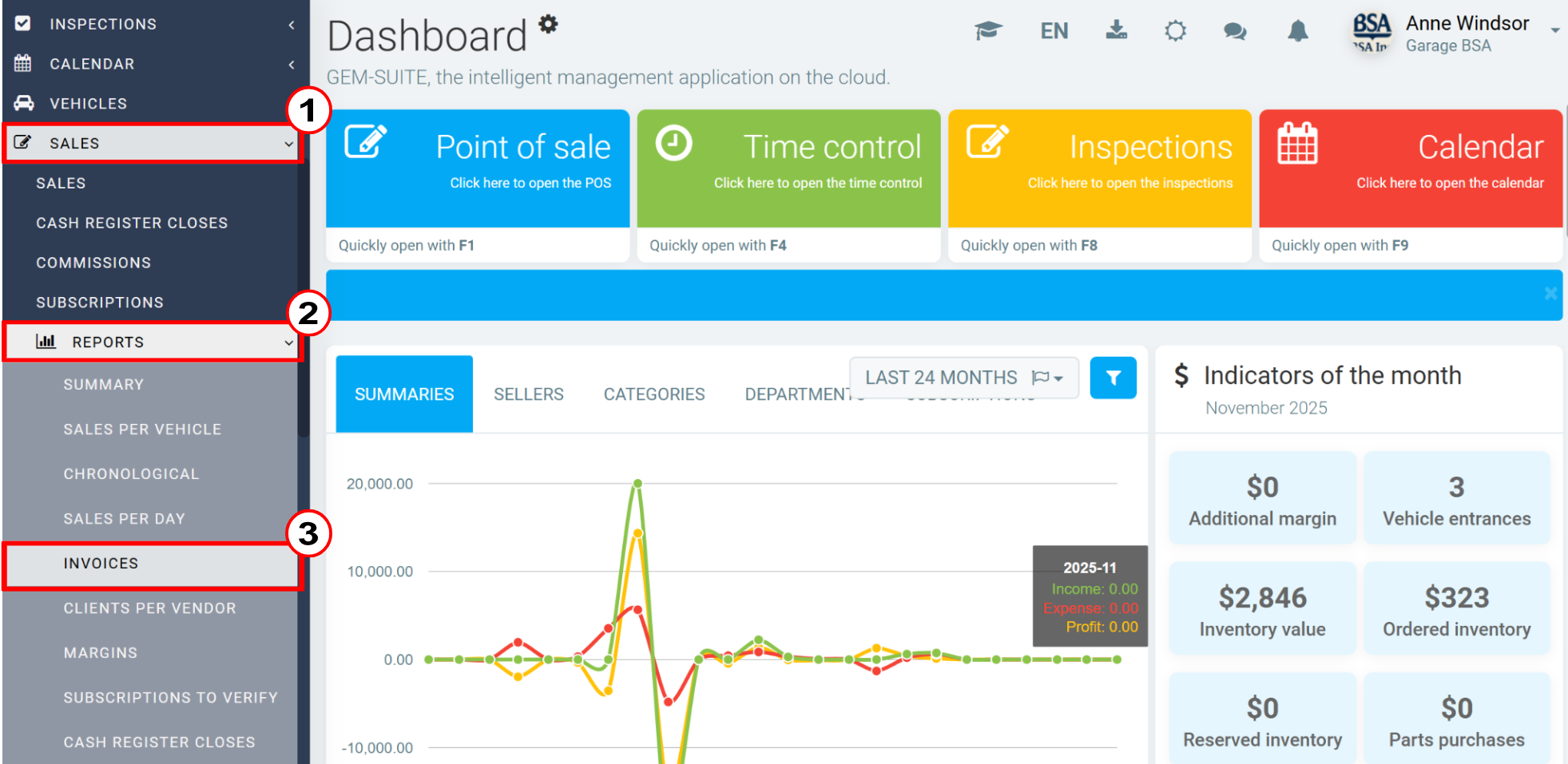
Task: Open the EN language selector
Action: (x=1054, y=31)
